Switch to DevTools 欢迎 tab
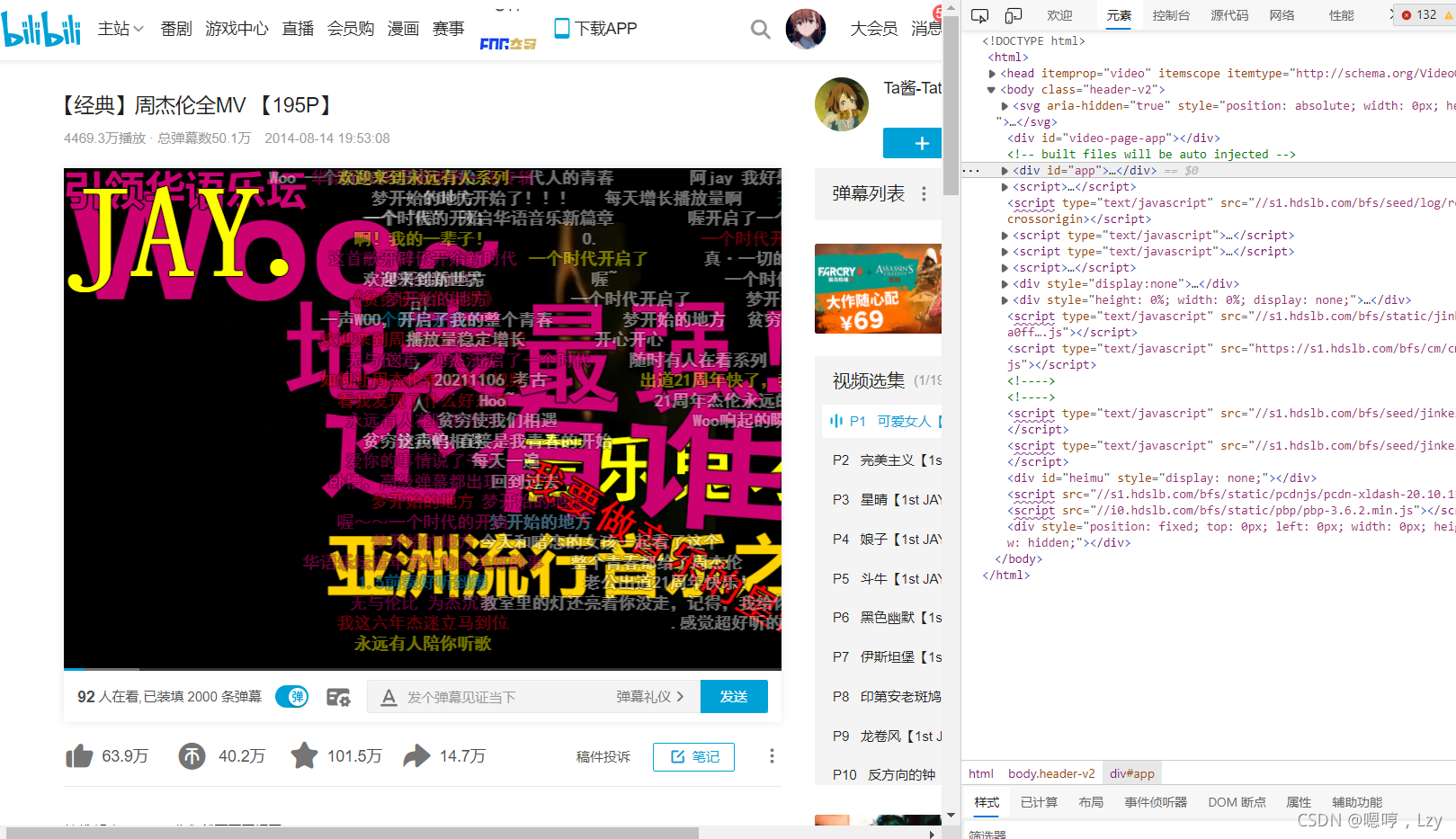Image resolution: width=1456 pixels, height=839 pixels. (1059, 15)
